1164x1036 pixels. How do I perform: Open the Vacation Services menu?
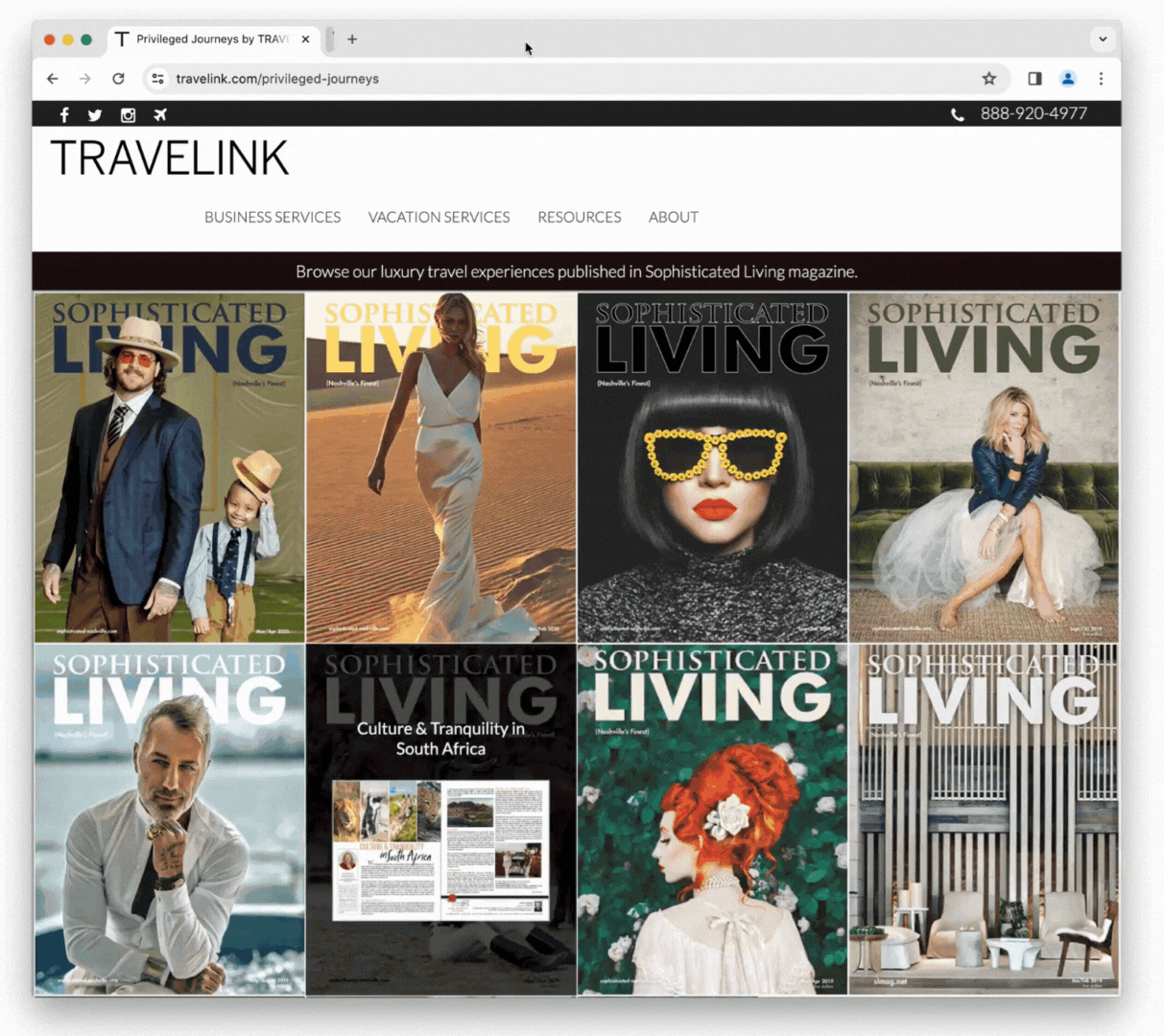(x=439, y=218)
